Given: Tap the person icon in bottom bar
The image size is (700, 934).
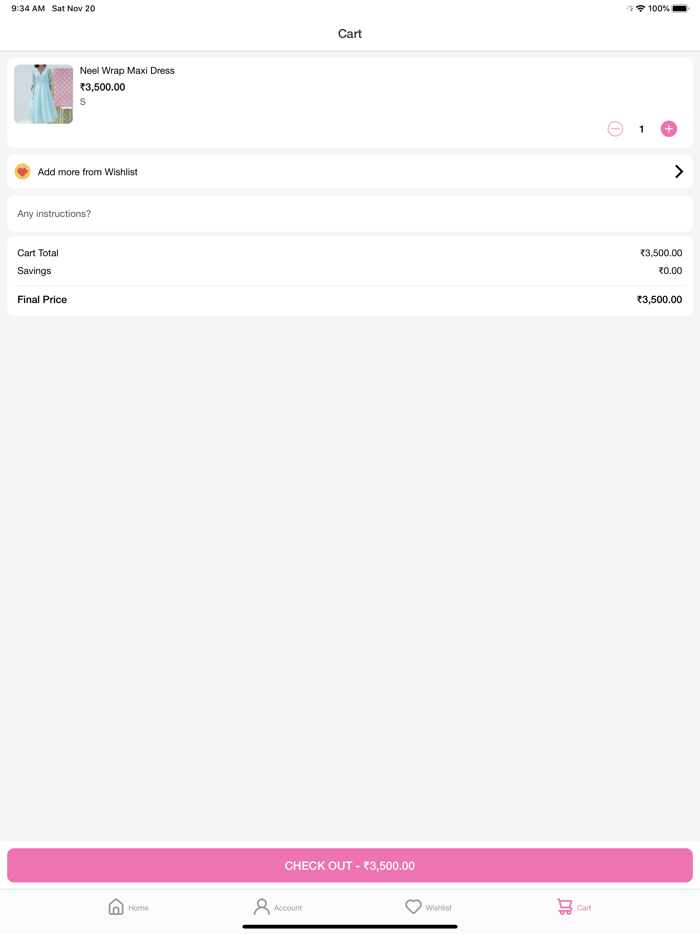Looking at the screenshot, I should [262, 906].
